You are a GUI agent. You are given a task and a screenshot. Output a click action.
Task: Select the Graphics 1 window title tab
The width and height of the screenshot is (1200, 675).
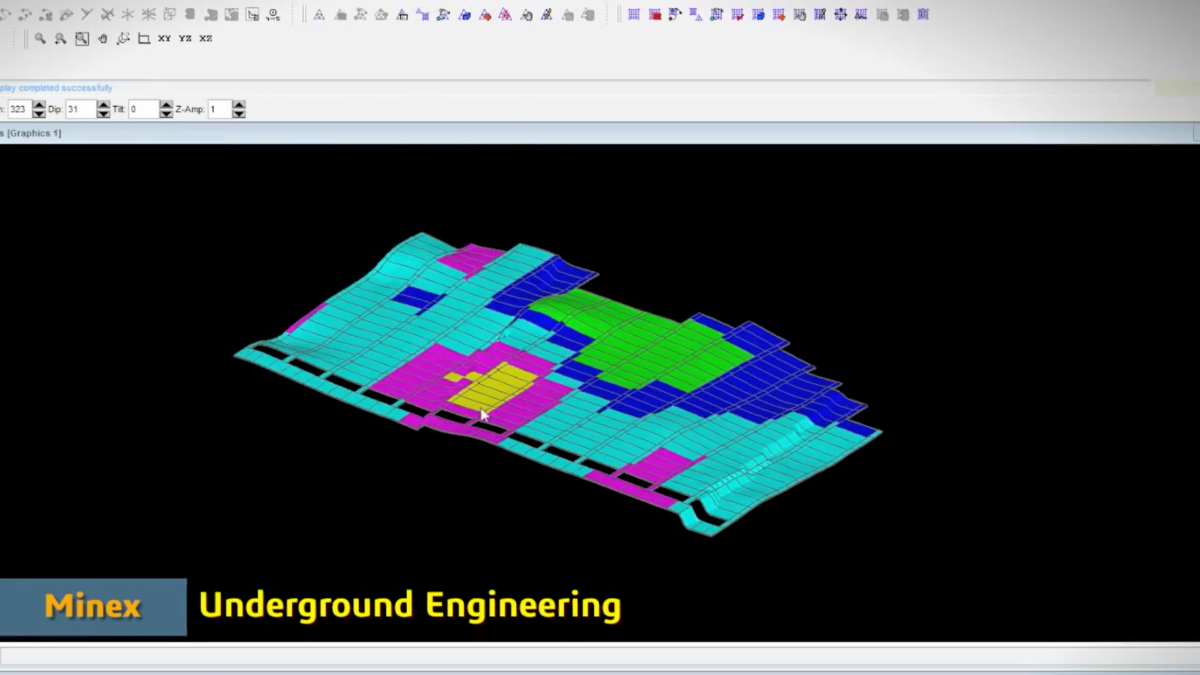(x=32, y=133)
